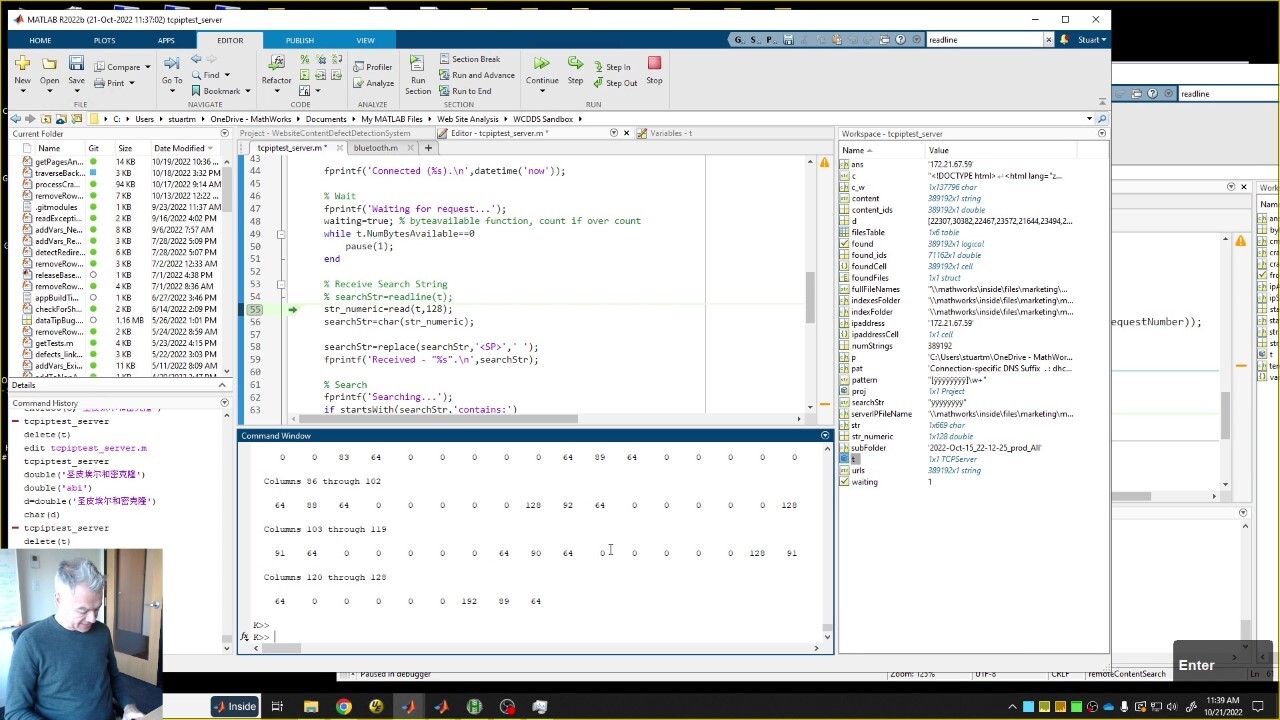The image size is (1280, 720).
Task: Open Chrome from the Windows taskbar
Action: [343, 707]
